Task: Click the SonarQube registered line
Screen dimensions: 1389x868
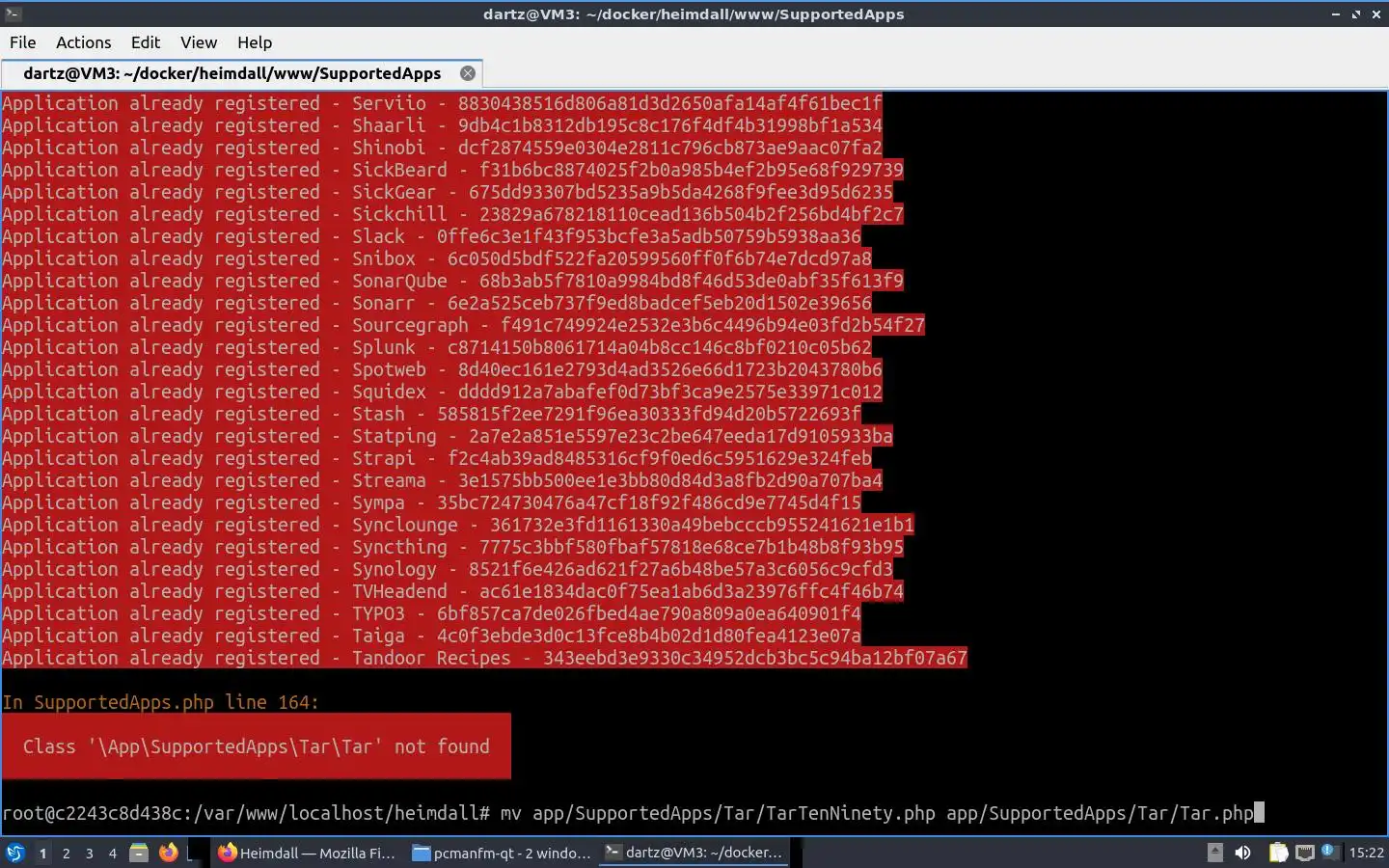Action: pos(452,281)
